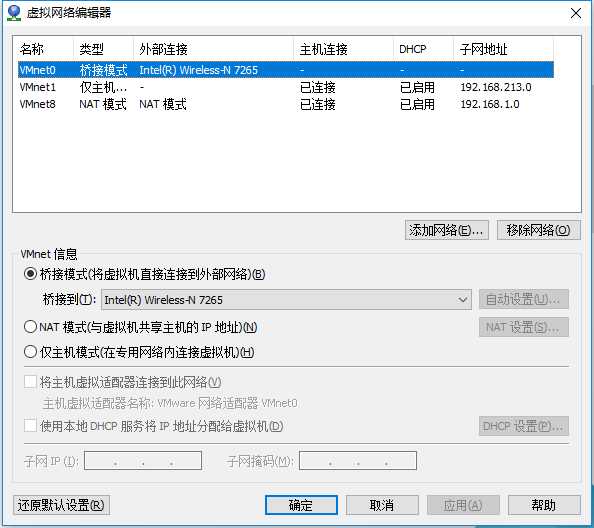Open NAT 设置 button
Viewport: 594px width, 528px height.
[x=524, y=327]
